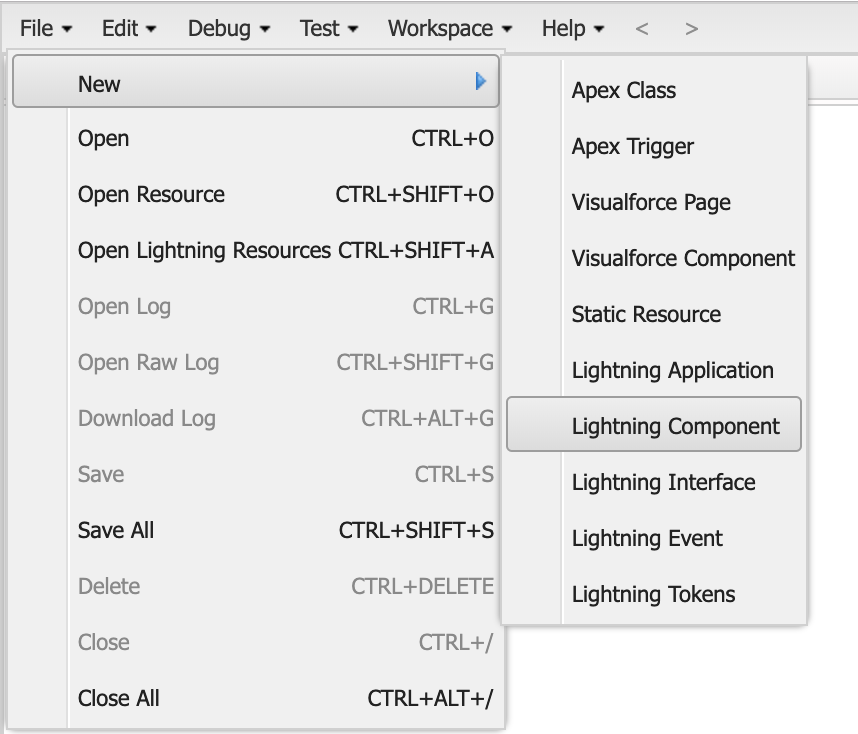858x734 pixels.
Task: Create a new Apex Class
Action: pyautogui.click(x=624, y=91)
